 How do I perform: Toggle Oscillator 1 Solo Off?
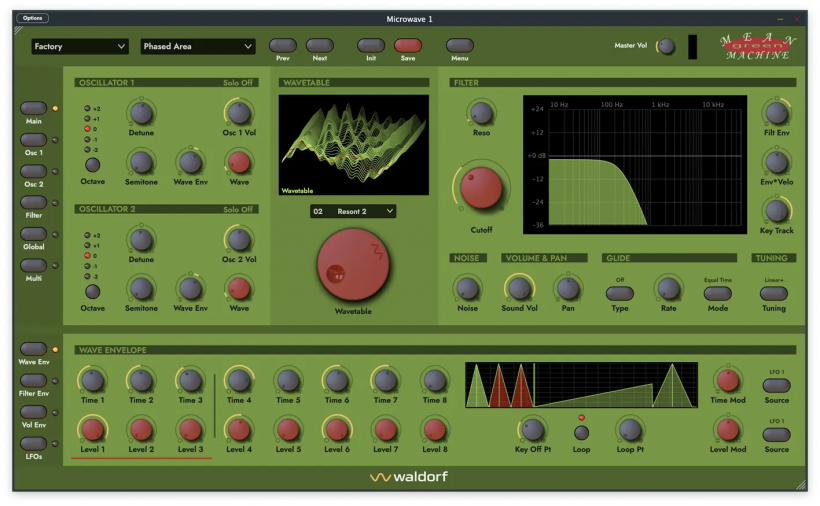[x=237, y=83]
